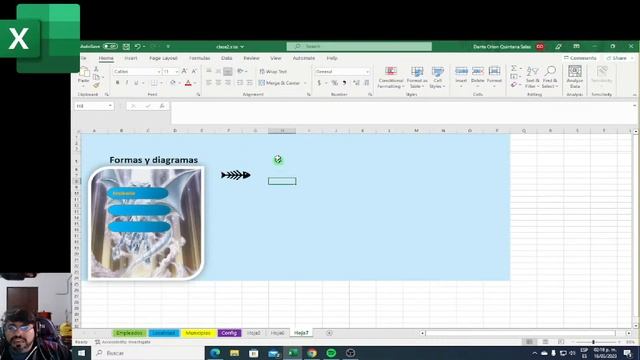Click the Paste clipboard icon
640x360 pixels.
(x=84, y=73)
